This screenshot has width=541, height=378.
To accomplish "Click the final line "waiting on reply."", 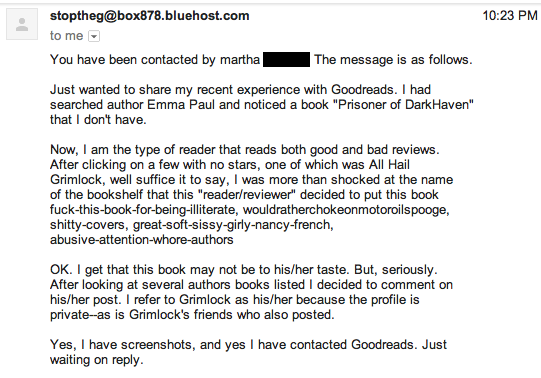I will coord(97,360).
